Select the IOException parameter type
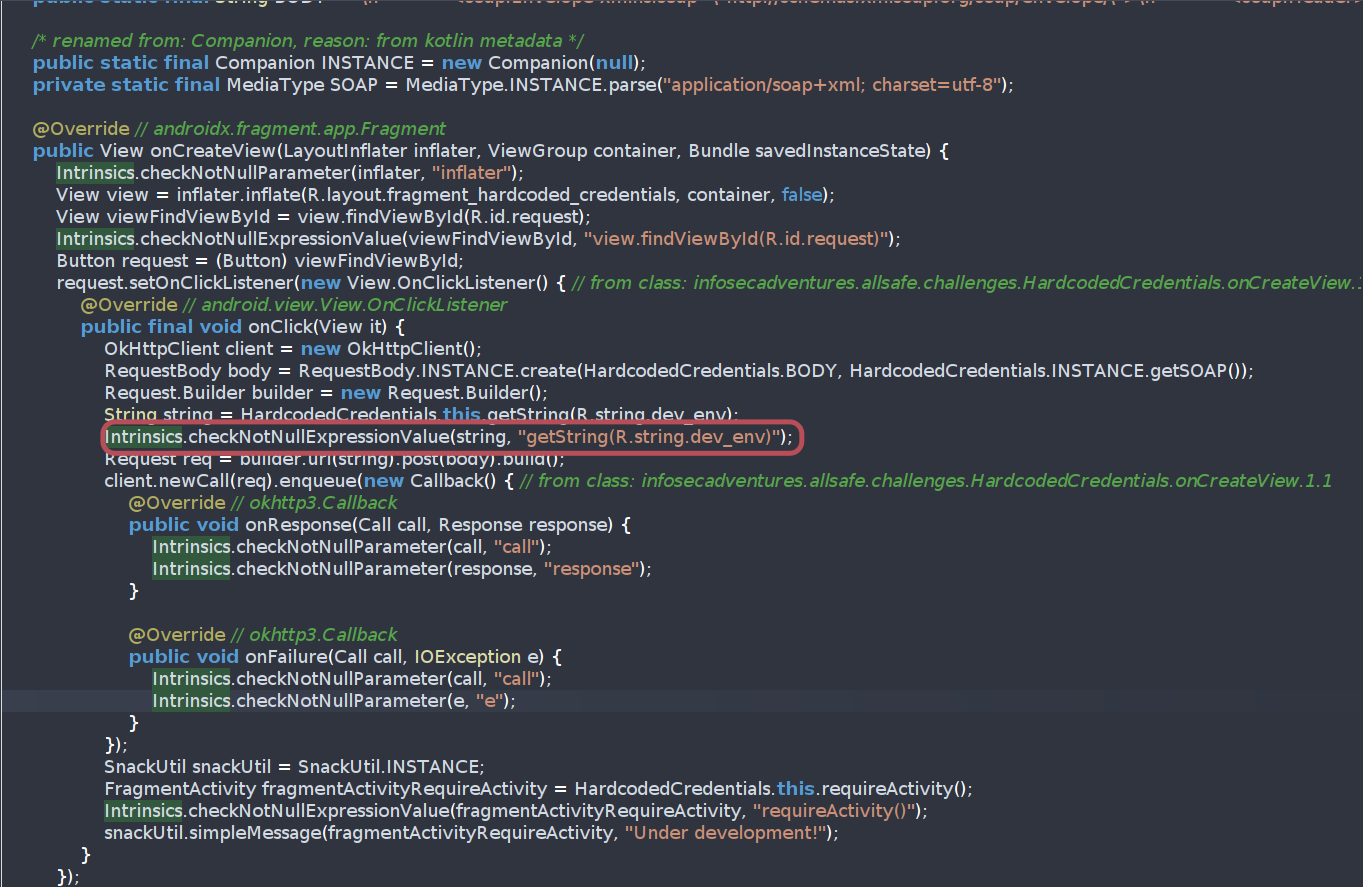Viewport: 1363px width, 887px height. [x=467, y=657]
